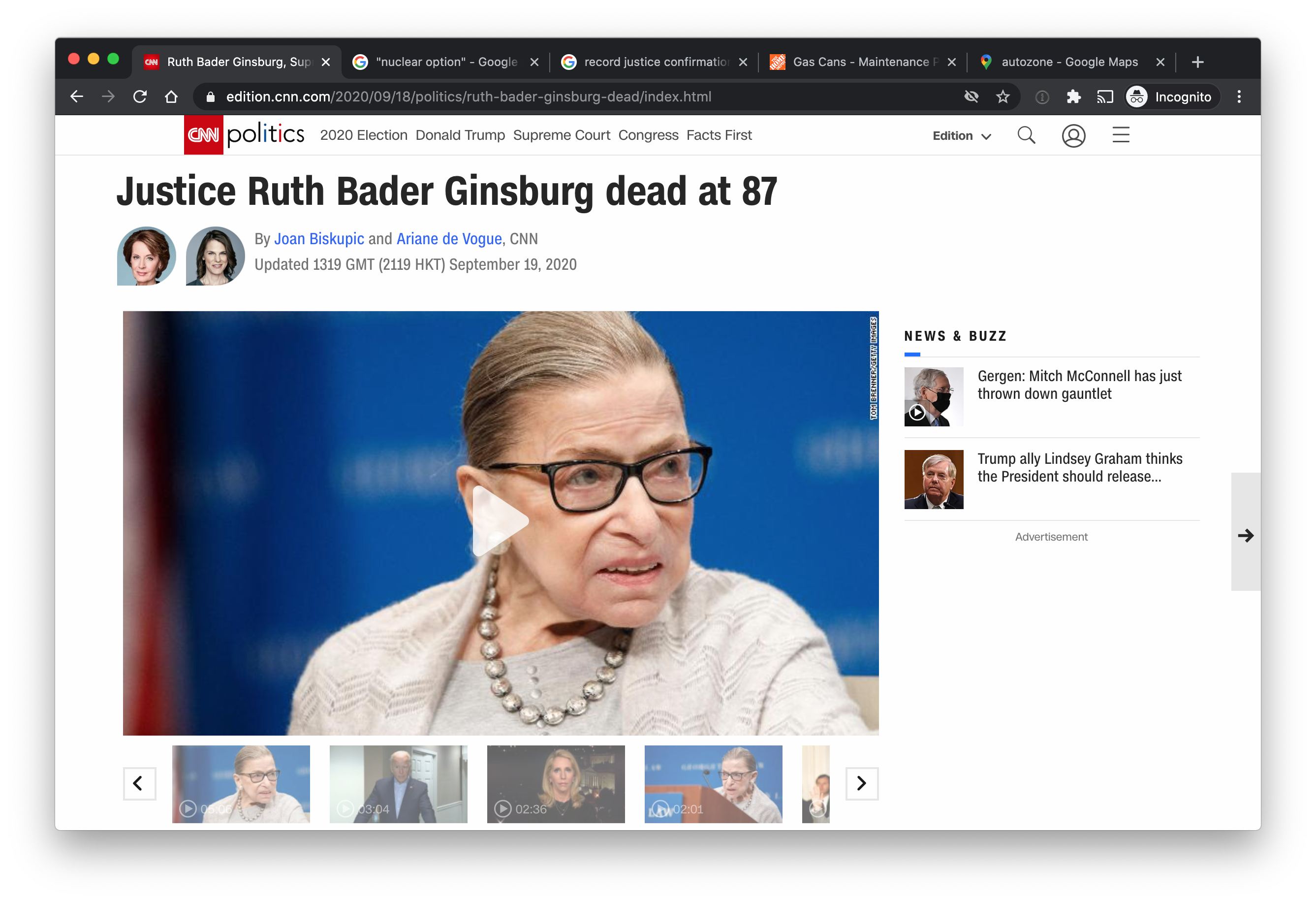
Task: Open the browser home page icon
Action: coord(171,97)
